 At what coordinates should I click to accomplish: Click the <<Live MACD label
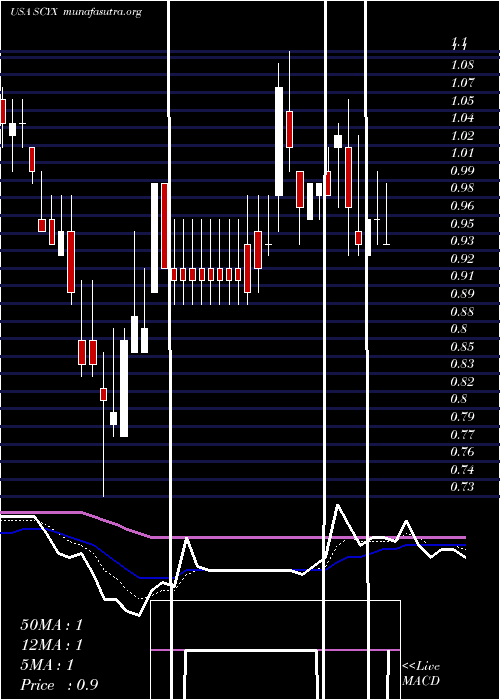(421, 674)
